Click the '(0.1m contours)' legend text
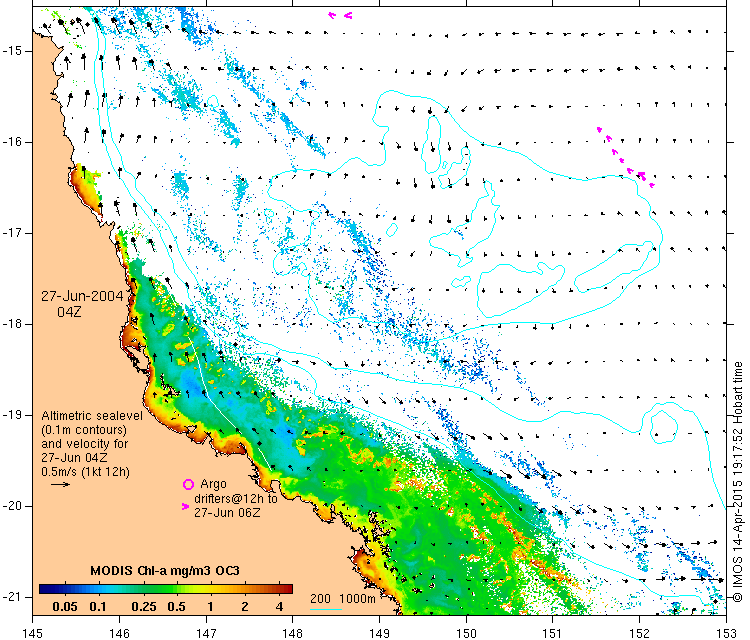Viewport: 750px width, 640px height. pos(84,430)
